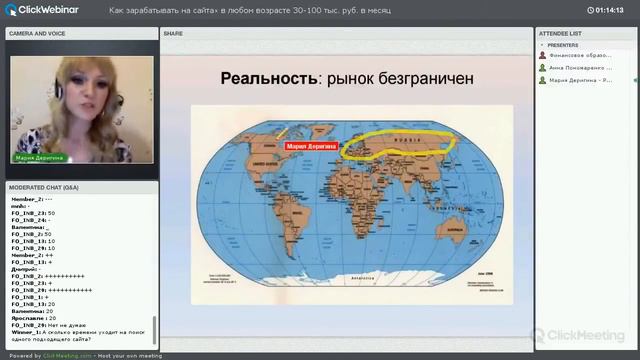This screenshot has width=640, height=360.
Task: Click the SHARE panel header
Action: [x=346, y=33]
